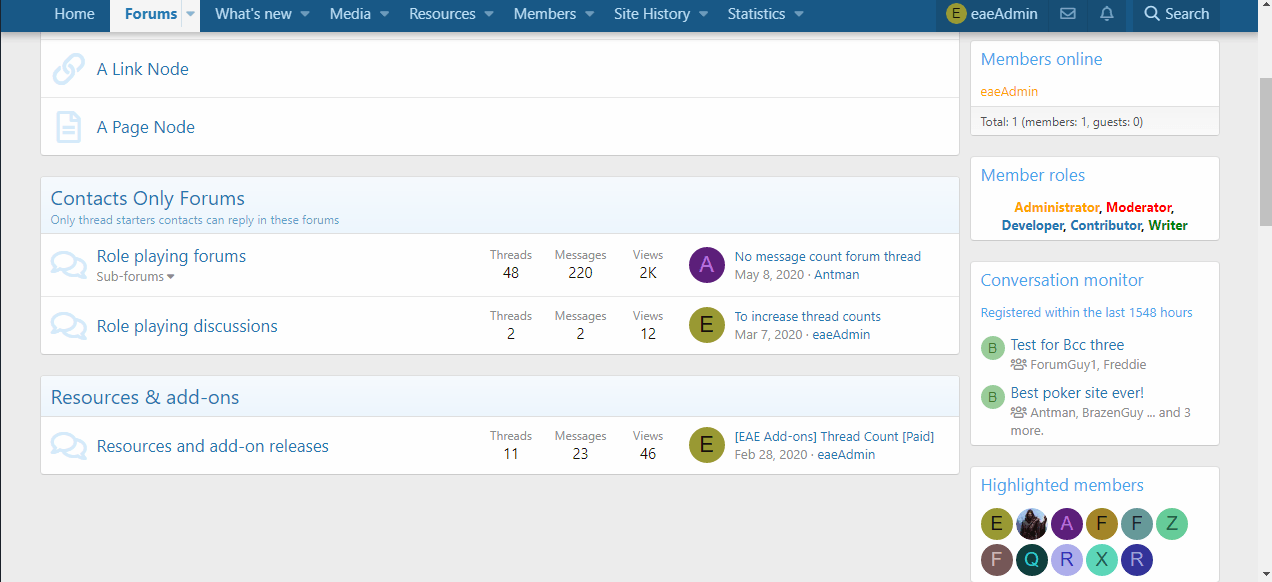Click the Resources and add-on releases bubble icon
Screen dimensions: 1272x582
[x=68, y=446]
